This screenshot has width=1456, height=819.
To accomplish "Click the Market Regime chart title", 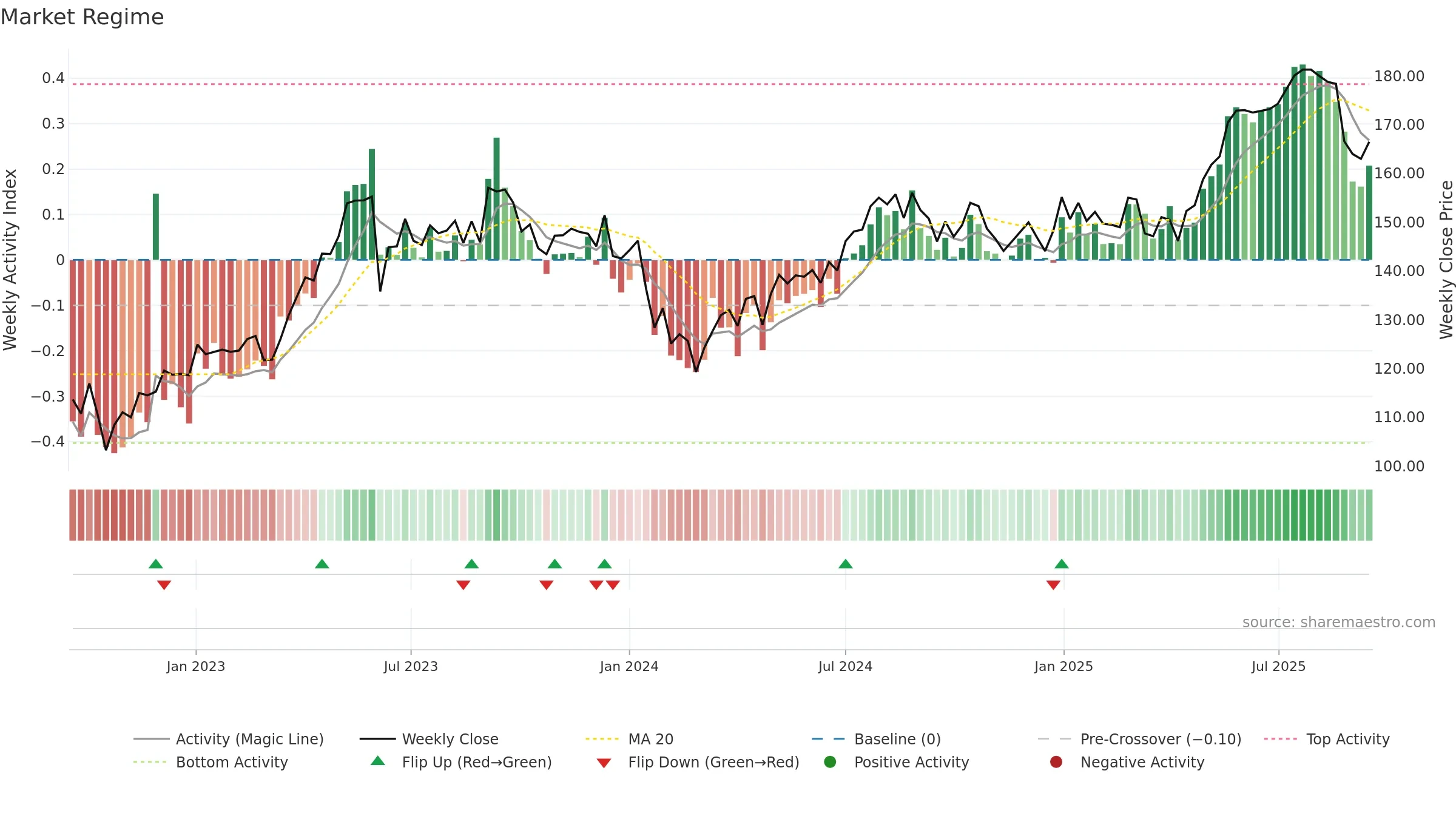I will point(83,17).
